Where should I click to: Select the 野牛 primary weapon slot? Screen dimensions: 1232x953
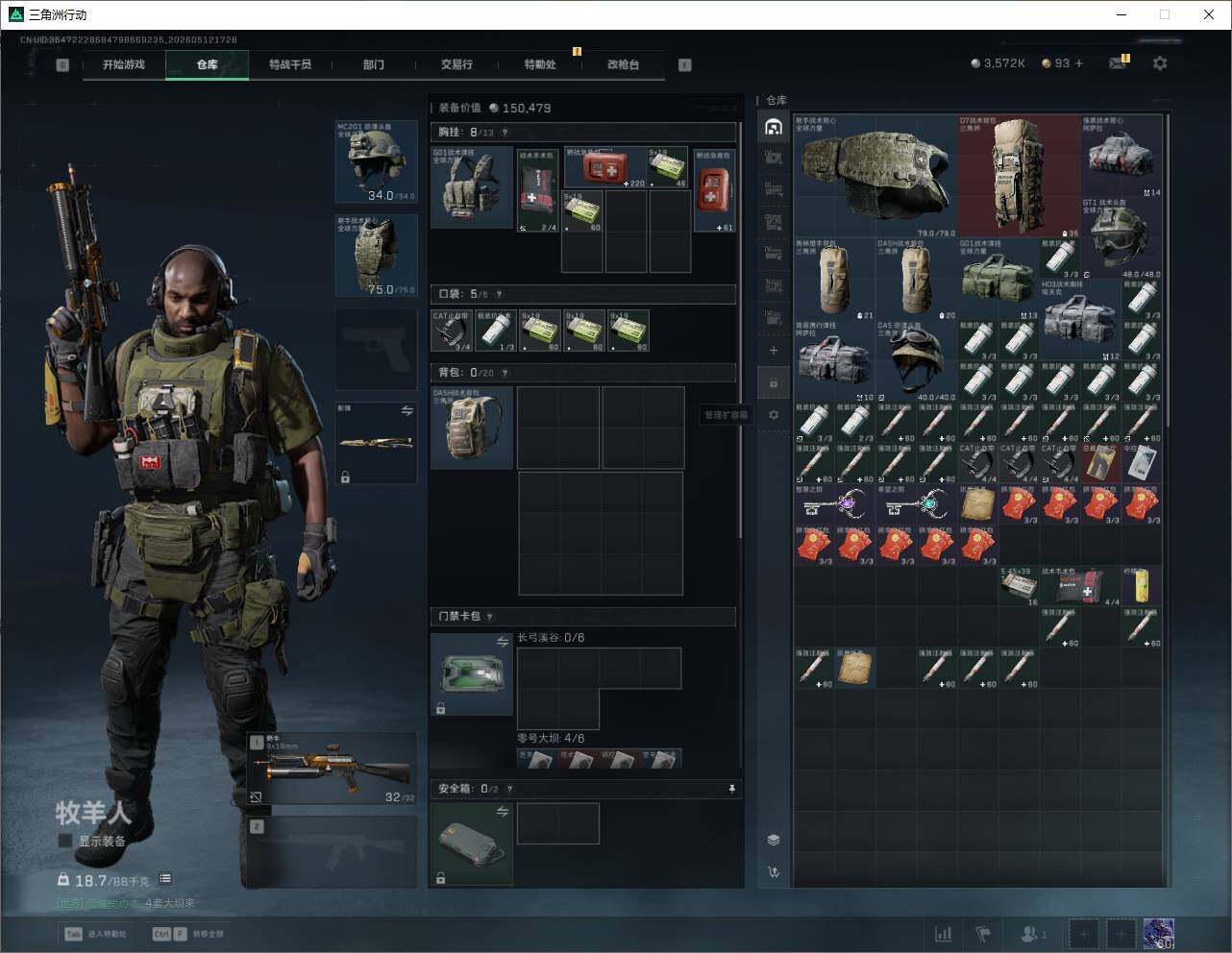[x=333, y=769]
